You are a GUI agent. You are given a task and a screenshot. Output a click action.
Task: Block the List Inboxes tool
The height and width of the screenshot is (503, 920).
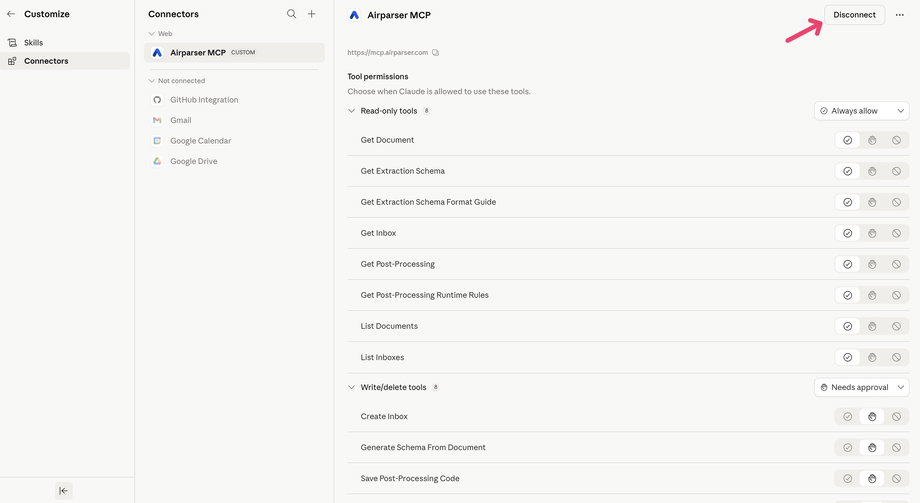coord(897,357)
